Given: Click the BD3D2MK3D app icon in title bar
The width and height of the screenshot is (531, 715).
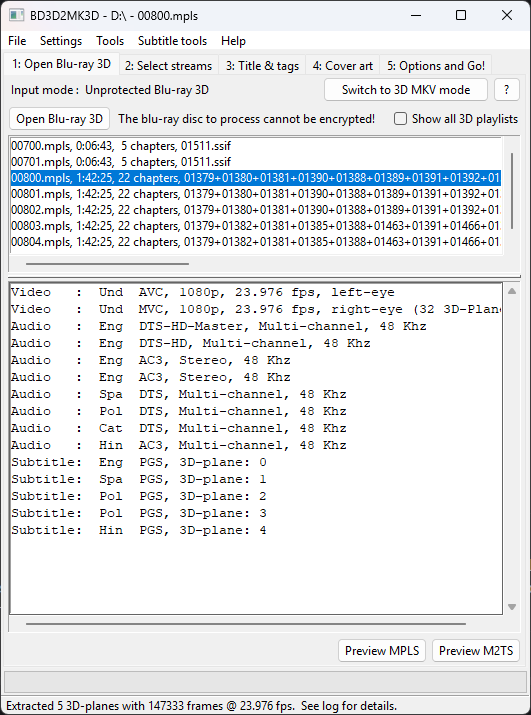Looking at the screenshot, I should (16, 15).
